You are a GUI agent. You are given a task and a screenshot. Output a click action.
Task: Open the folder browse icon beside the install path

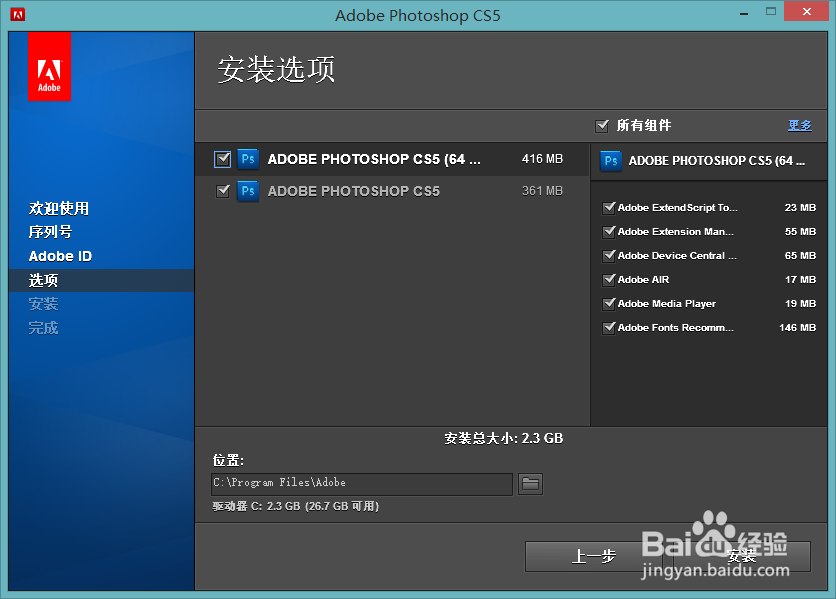coord(530,484)
